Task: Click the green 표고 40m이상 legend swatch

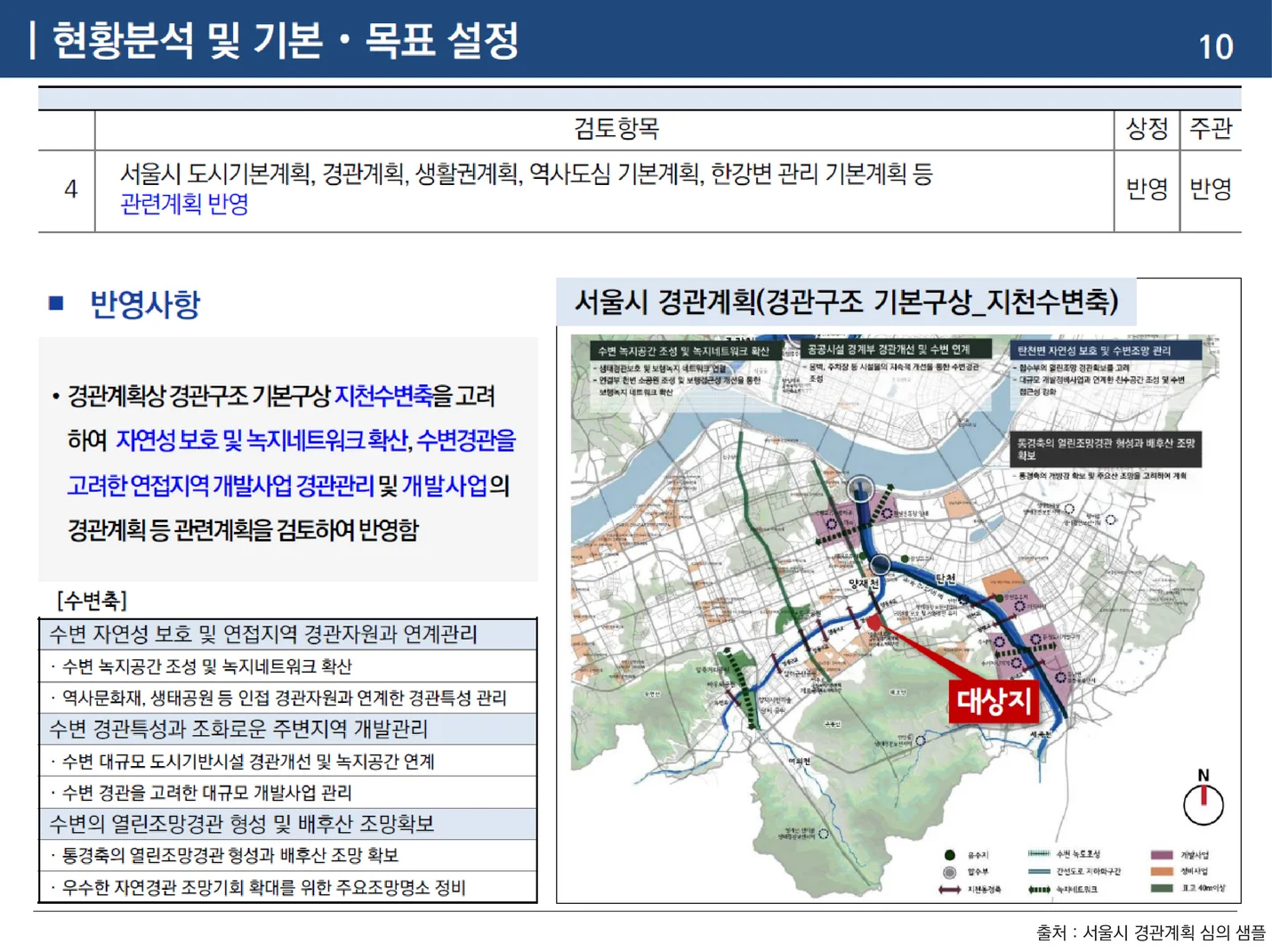Action: (x=1162, y=888)
